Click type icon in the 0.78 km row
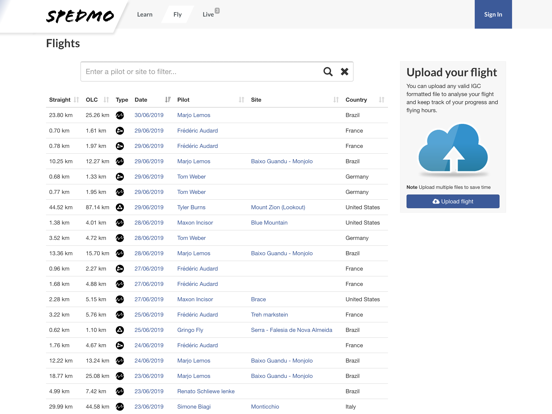The image size is (552, 414). (120, 146)
